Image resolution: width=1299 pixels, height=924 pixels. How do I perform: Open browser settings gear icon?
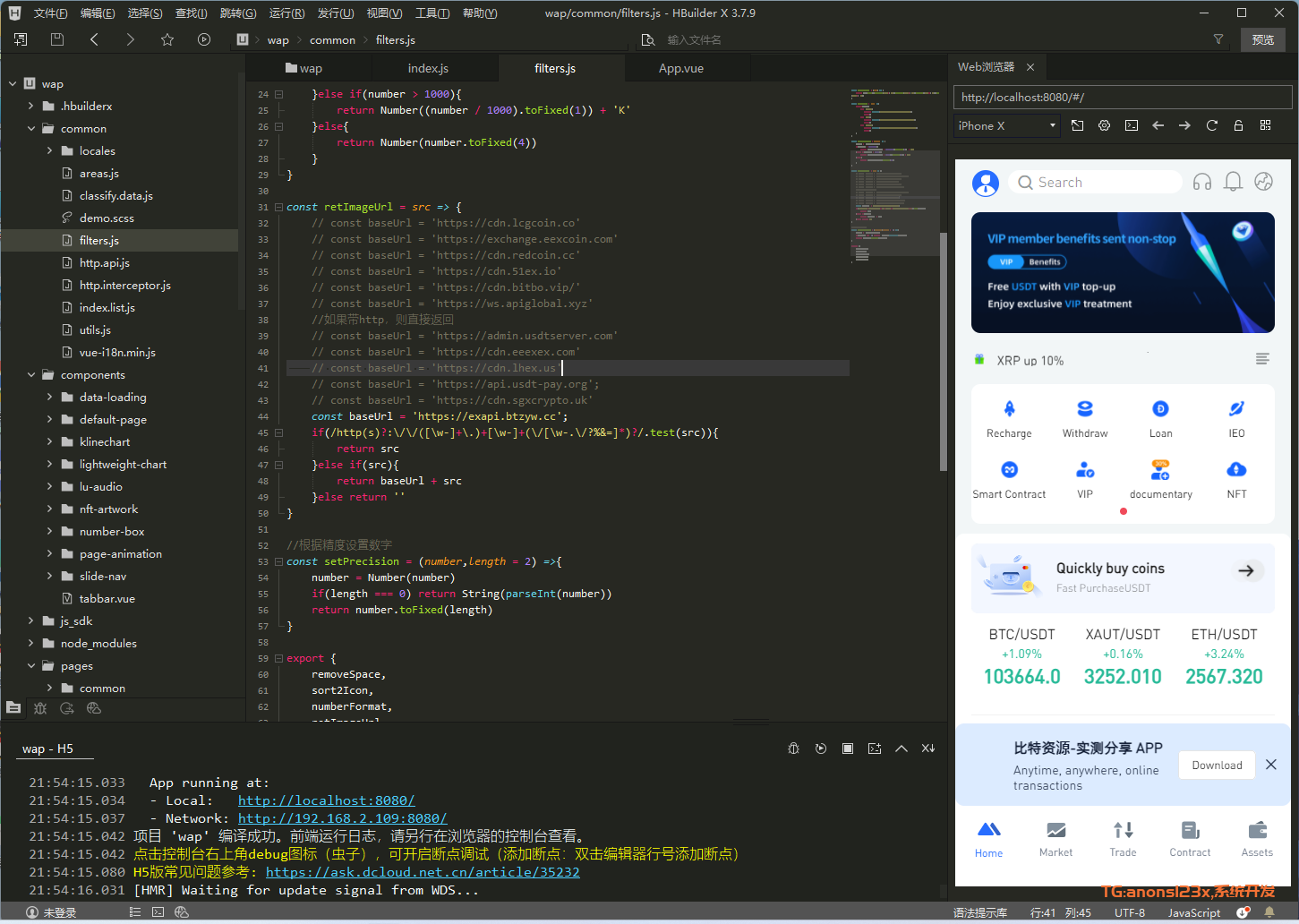tap(1104, 125)
